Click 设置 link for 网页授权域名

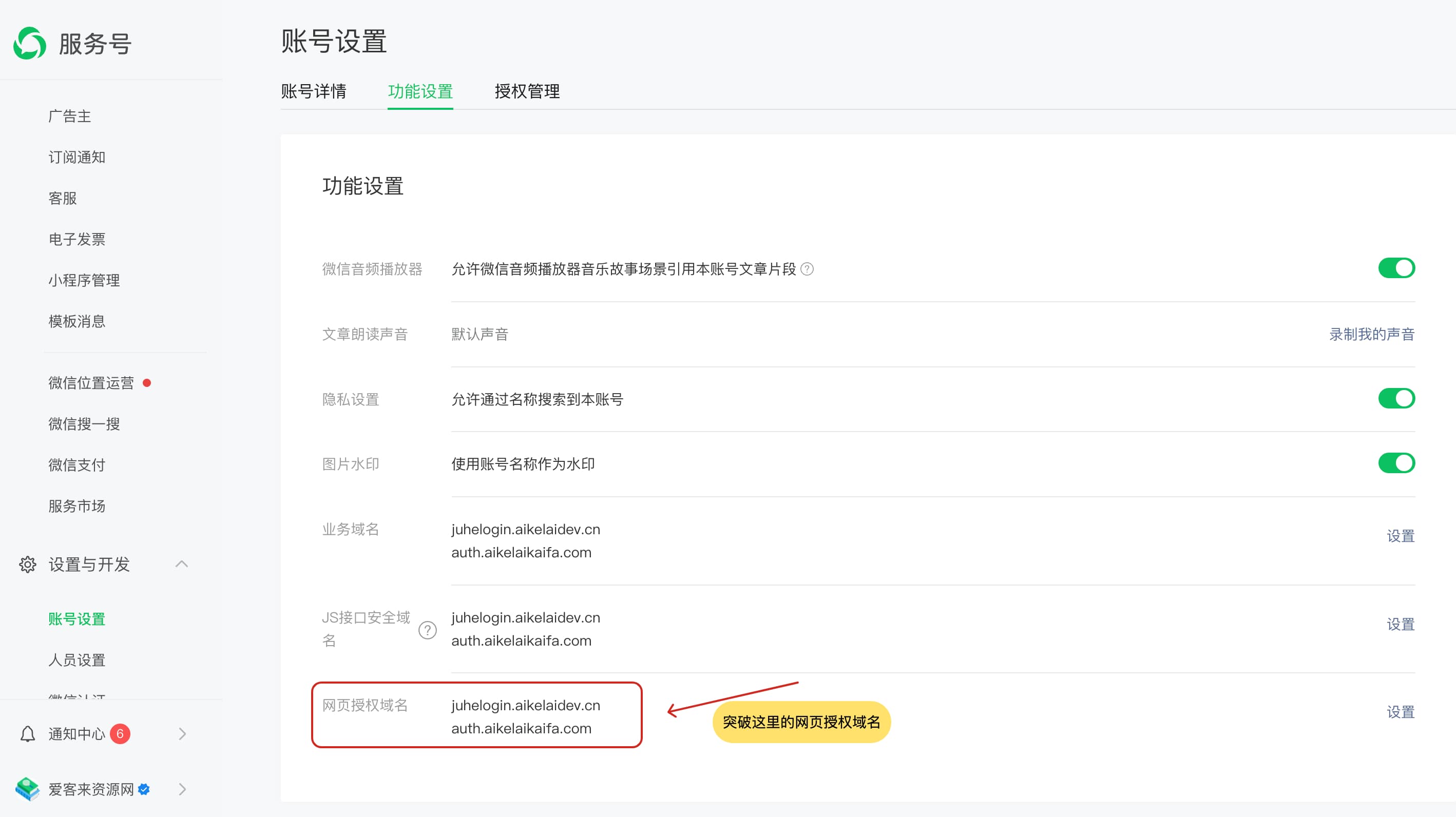coord(1401,712)
